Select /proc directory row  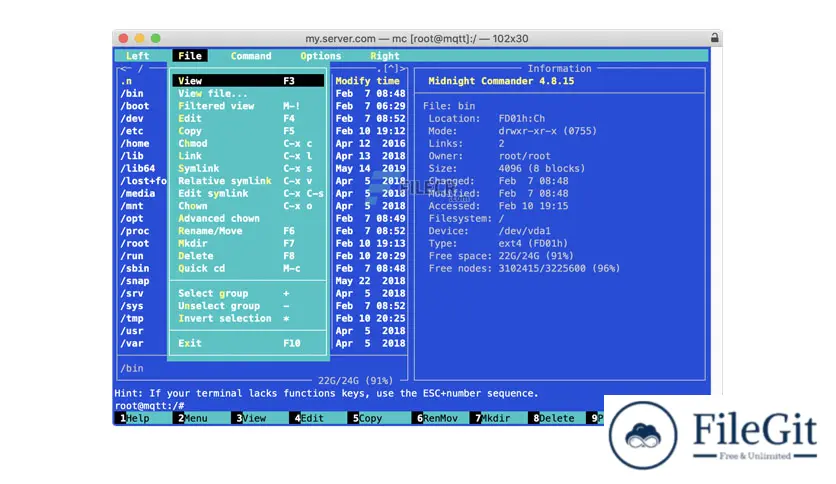tap(134, 231)
